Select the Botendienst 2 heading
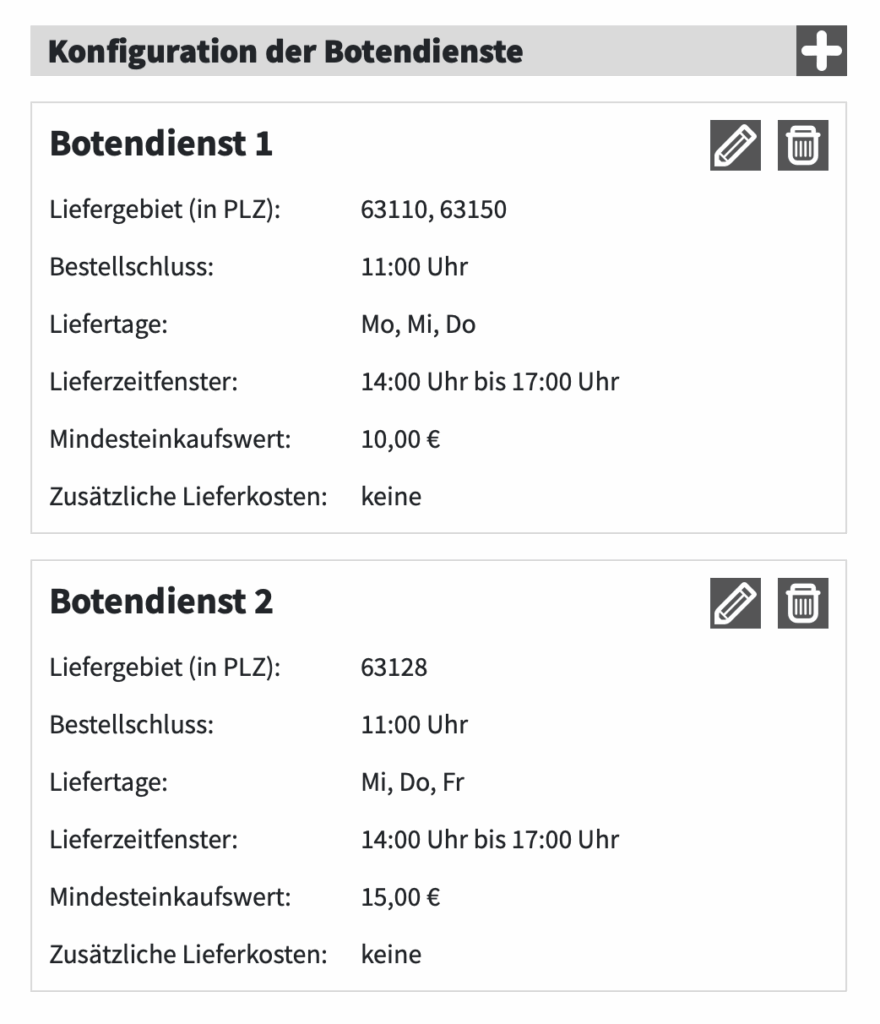880x1024 pixels. [161, 601]
